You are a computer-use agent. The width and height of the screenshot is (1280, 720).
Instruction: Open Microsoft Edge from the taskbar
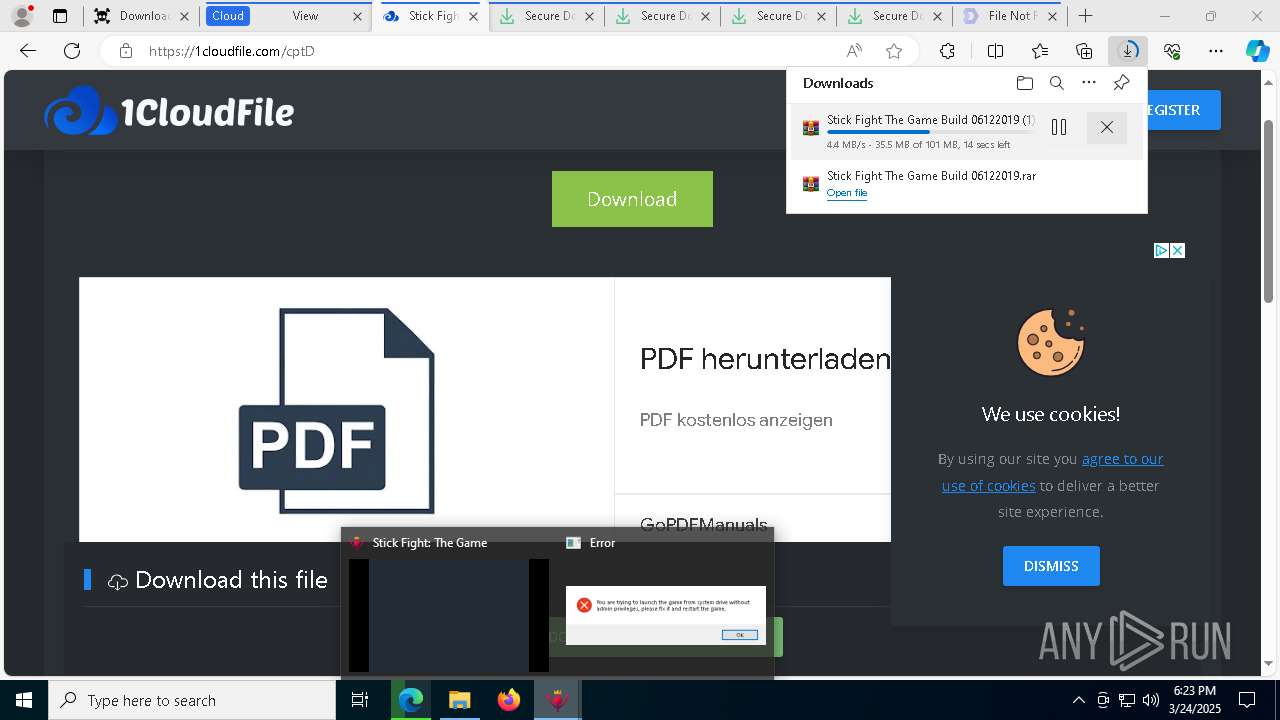(x=411, y=700)
